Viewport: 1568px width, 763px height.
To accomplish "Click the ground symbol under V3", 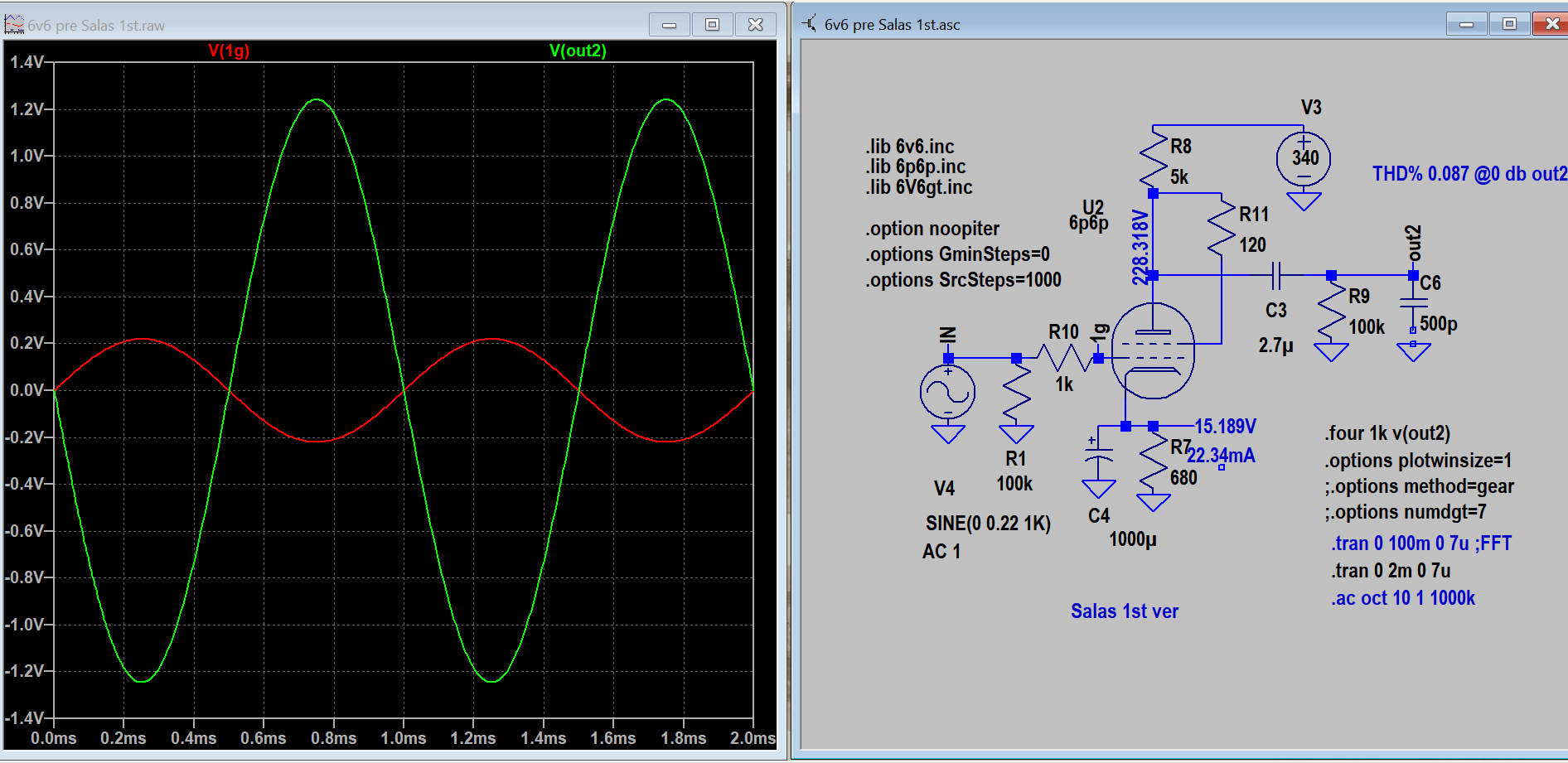I will pyautogui.click(x=1304, y=200).
